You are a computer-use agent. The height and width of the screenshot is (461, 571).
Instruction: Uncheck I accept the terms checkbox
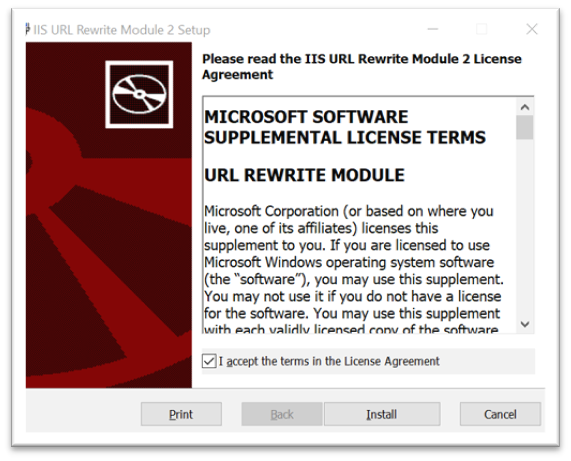(209, 361)
